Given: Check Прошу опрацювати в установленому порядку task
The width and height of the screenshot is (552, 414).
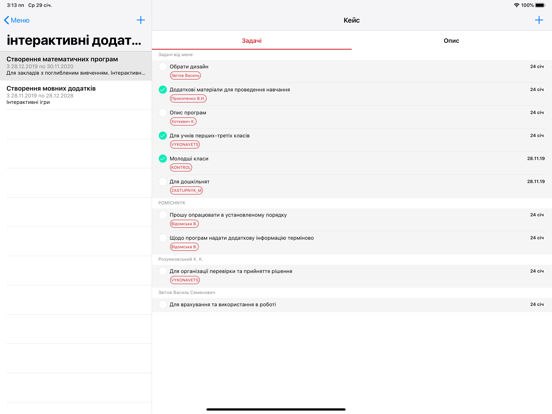Looking at the screenshot, I should (x=163, y=215).
